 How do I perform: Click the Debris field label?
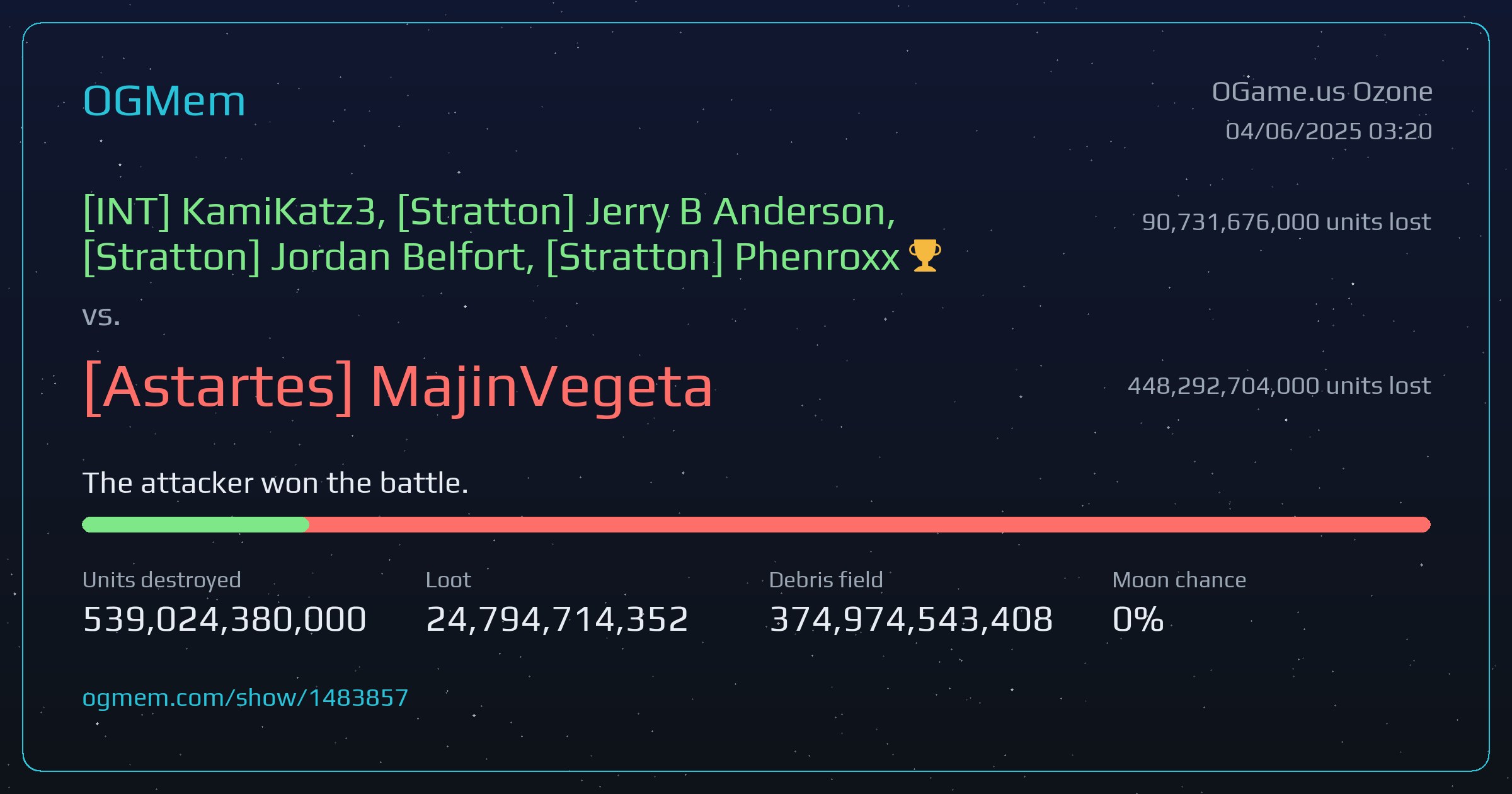826,580
